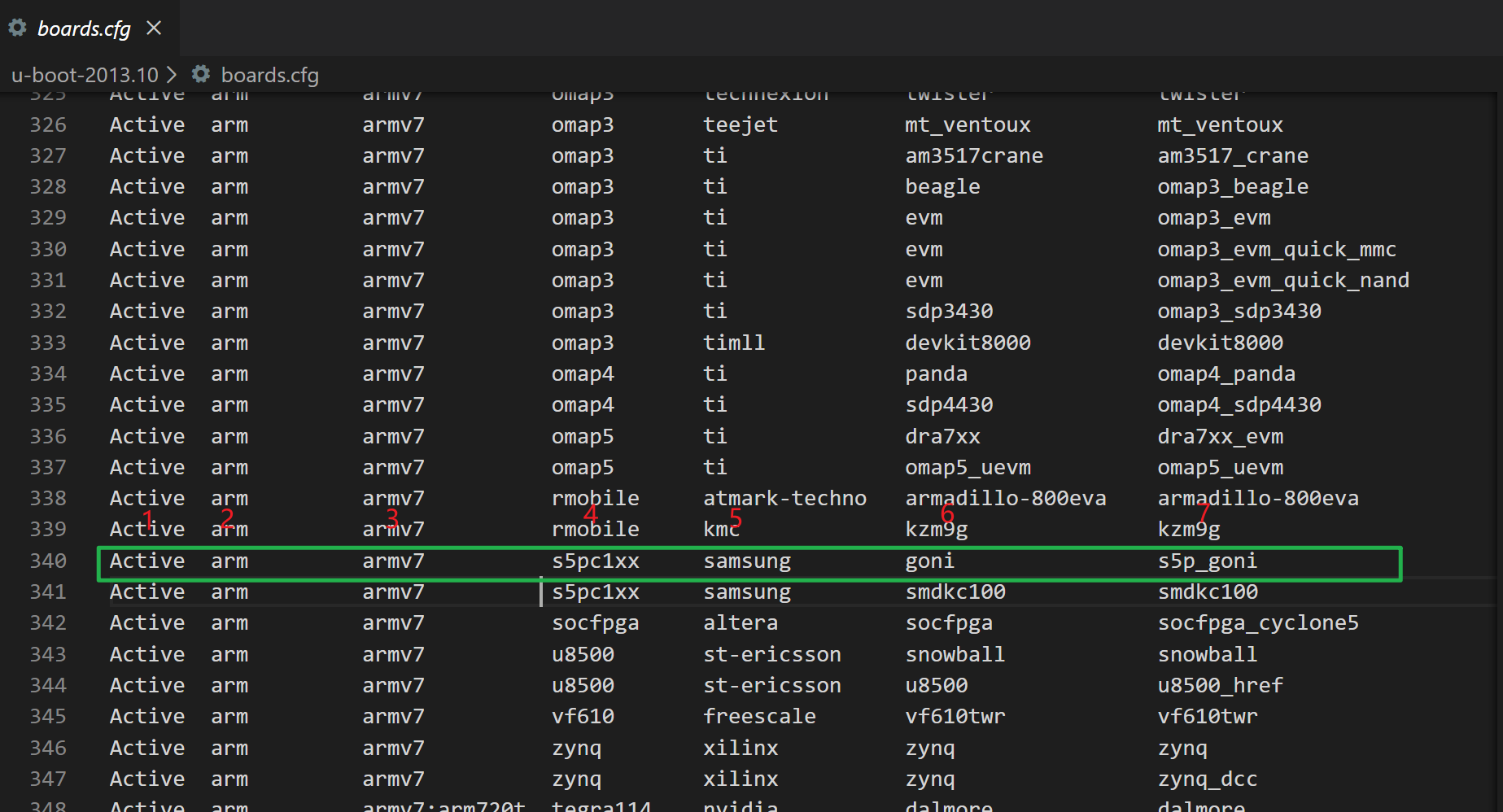
Task: Open u-boot-2013.10 breadcrumb folder
Action: (85, 75)
